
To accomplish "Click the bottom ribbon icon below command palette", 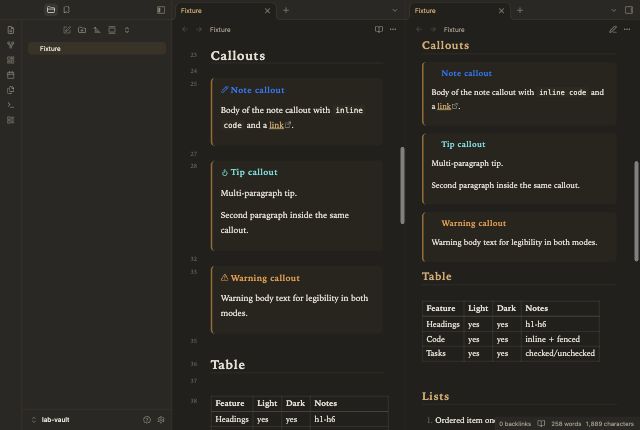I will pos(11,120).
